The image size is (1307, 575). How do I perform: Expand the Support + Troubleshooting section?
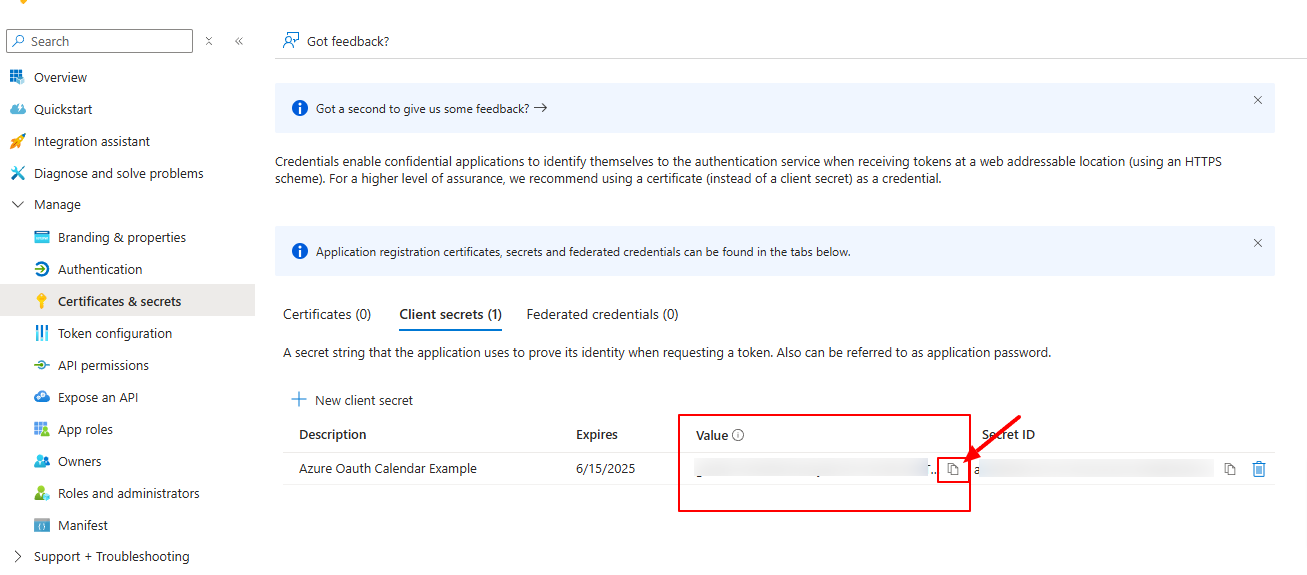17,556
